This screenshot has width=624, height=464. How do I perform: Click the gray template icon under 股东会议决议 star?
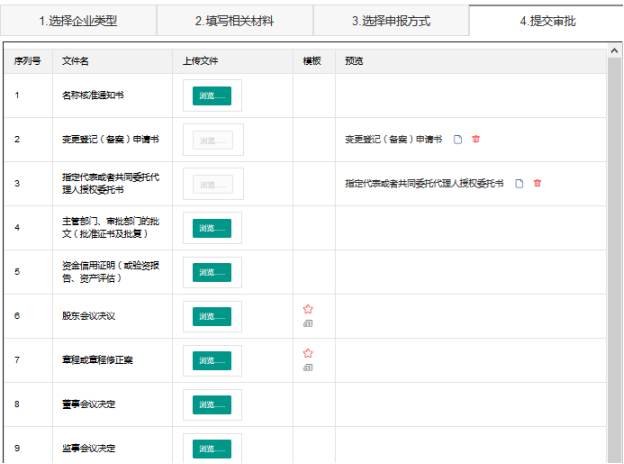click(x=308, y=323)
